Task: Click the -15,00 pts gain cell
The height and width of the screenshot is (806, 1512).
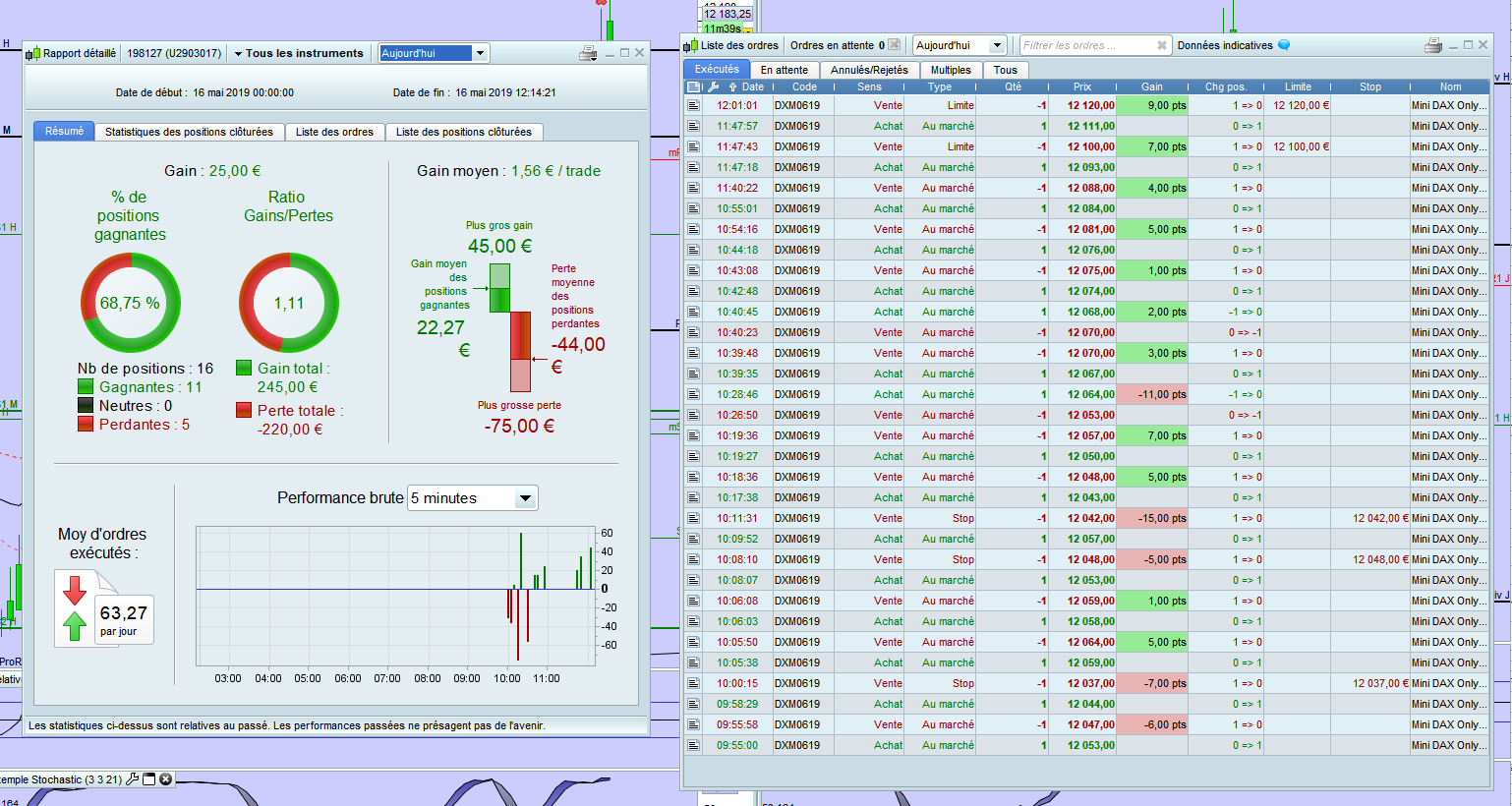Action: (x=1152, y=518)
